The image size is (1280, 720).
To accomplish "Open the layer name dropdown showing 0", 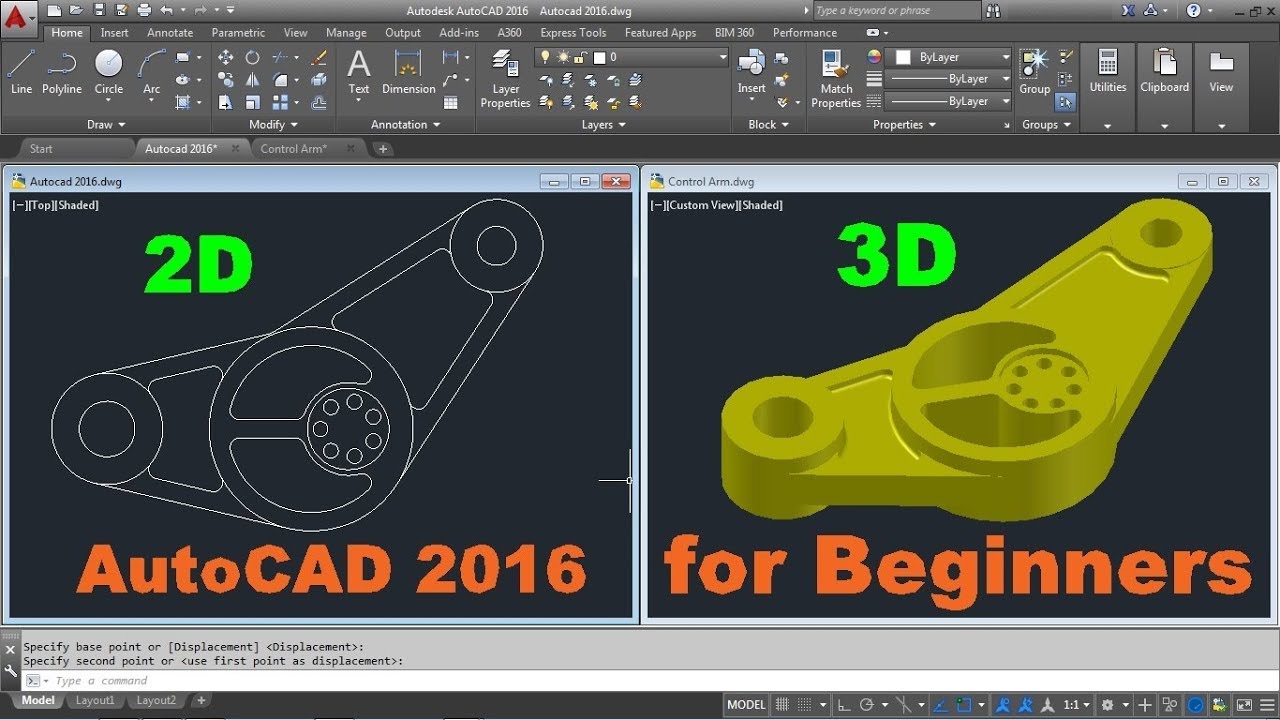I will click(632, 58).
